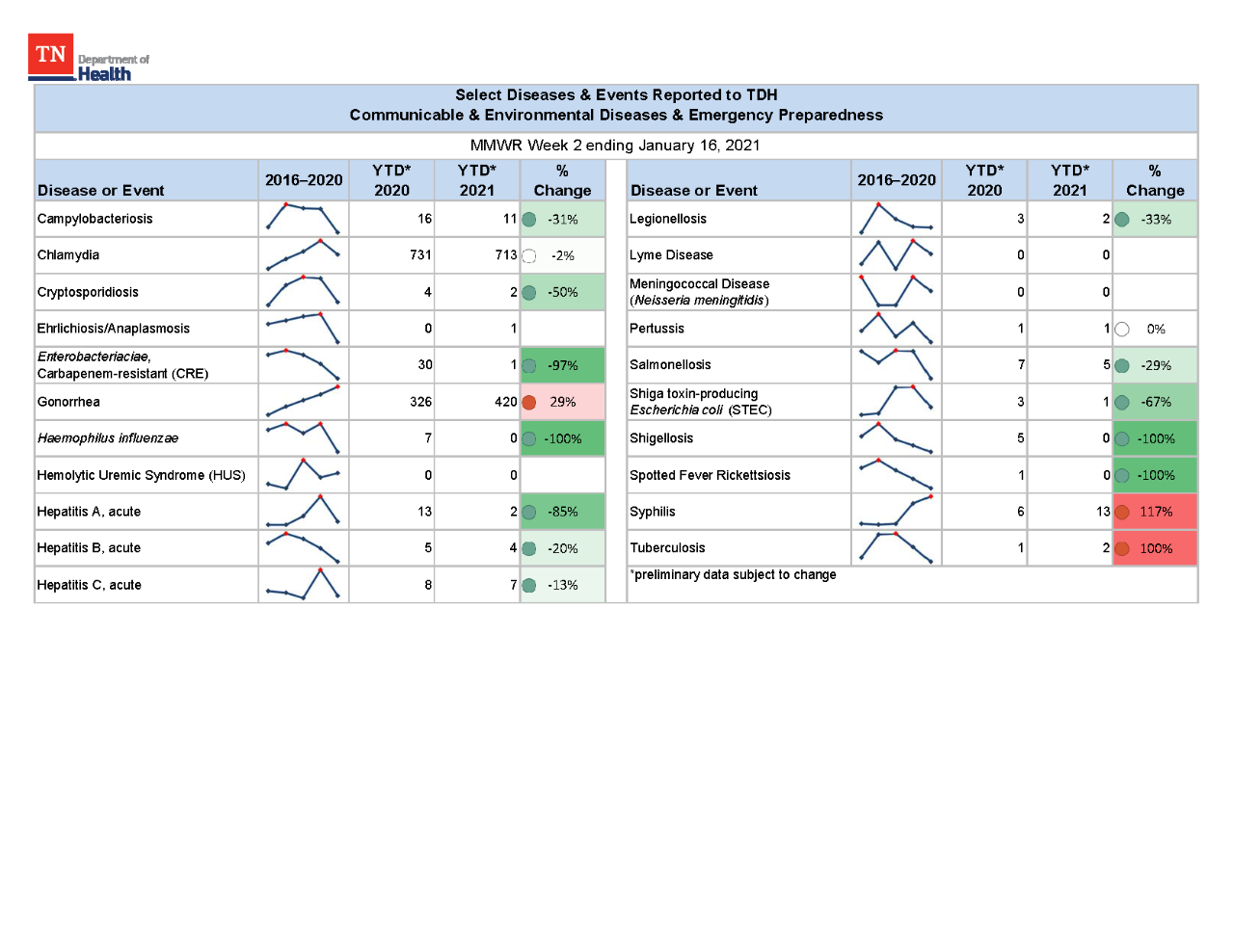Click 'Meningococcal Disease' row label
The height and width of the screenshot is (952, 1234).
click(699, 284)
